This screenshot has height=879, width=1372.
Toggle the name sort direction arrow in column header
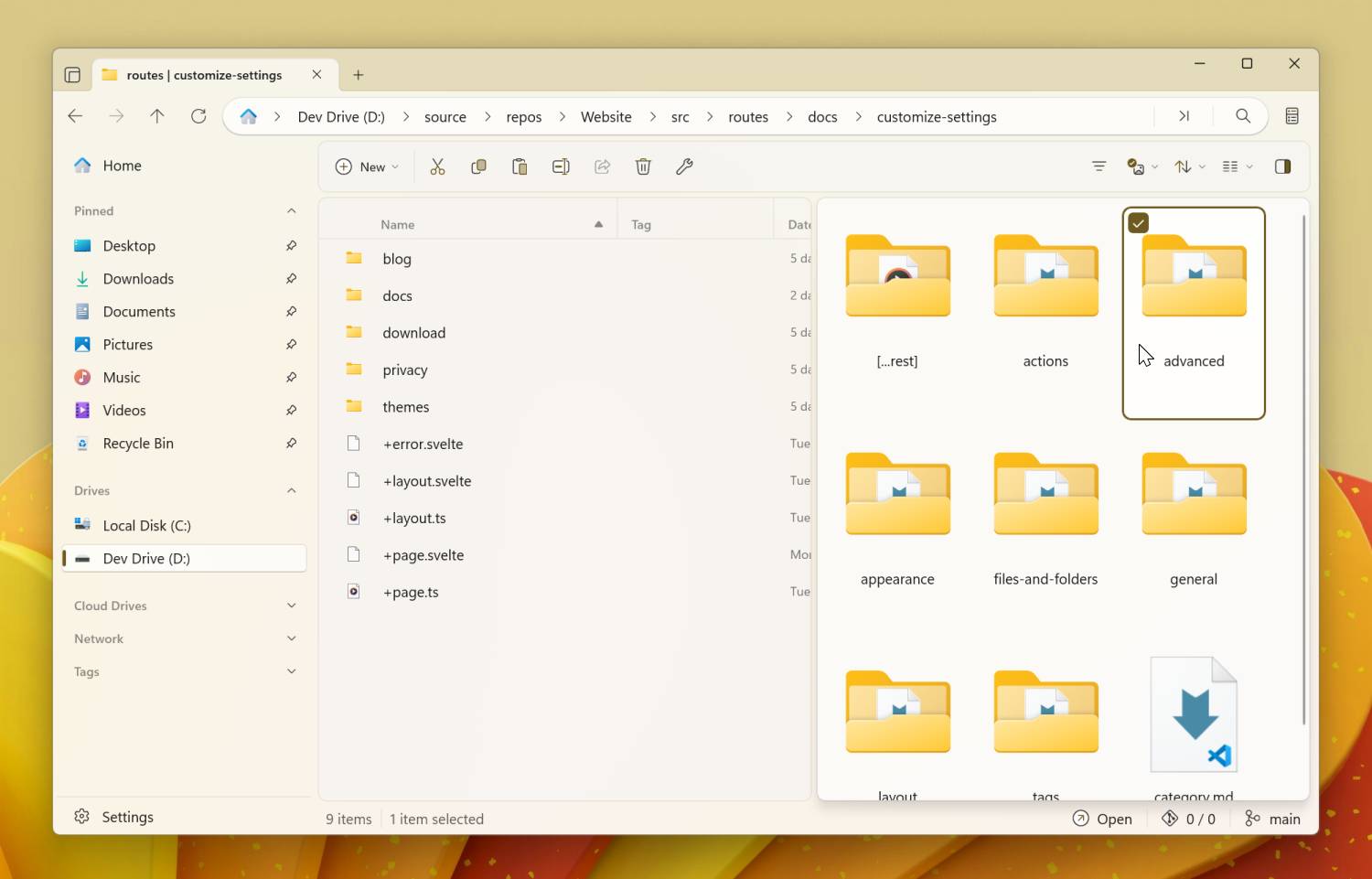click(x=599, y=223)
